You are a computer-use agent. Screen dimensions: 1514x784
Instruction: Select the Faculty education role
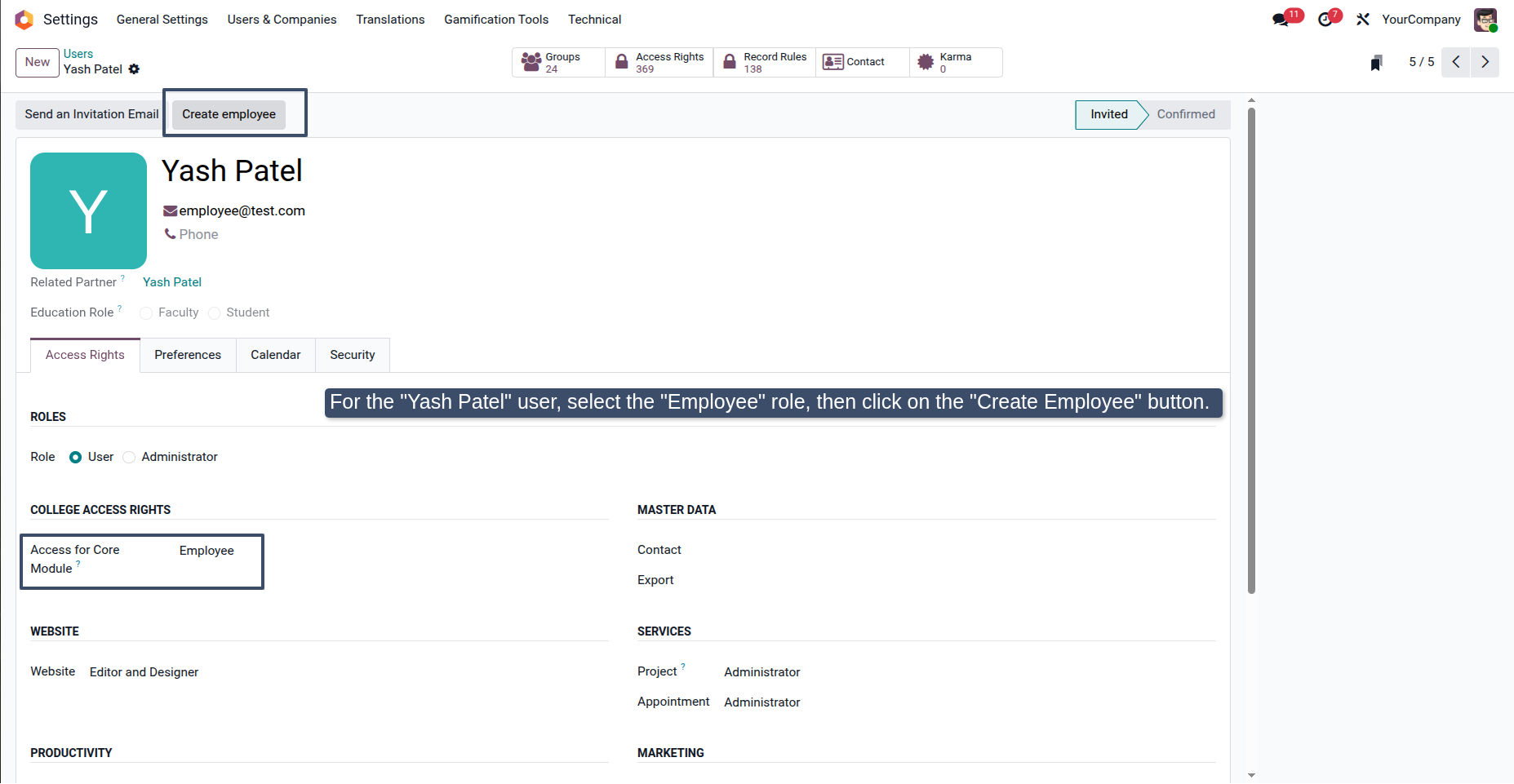point(146,313)
